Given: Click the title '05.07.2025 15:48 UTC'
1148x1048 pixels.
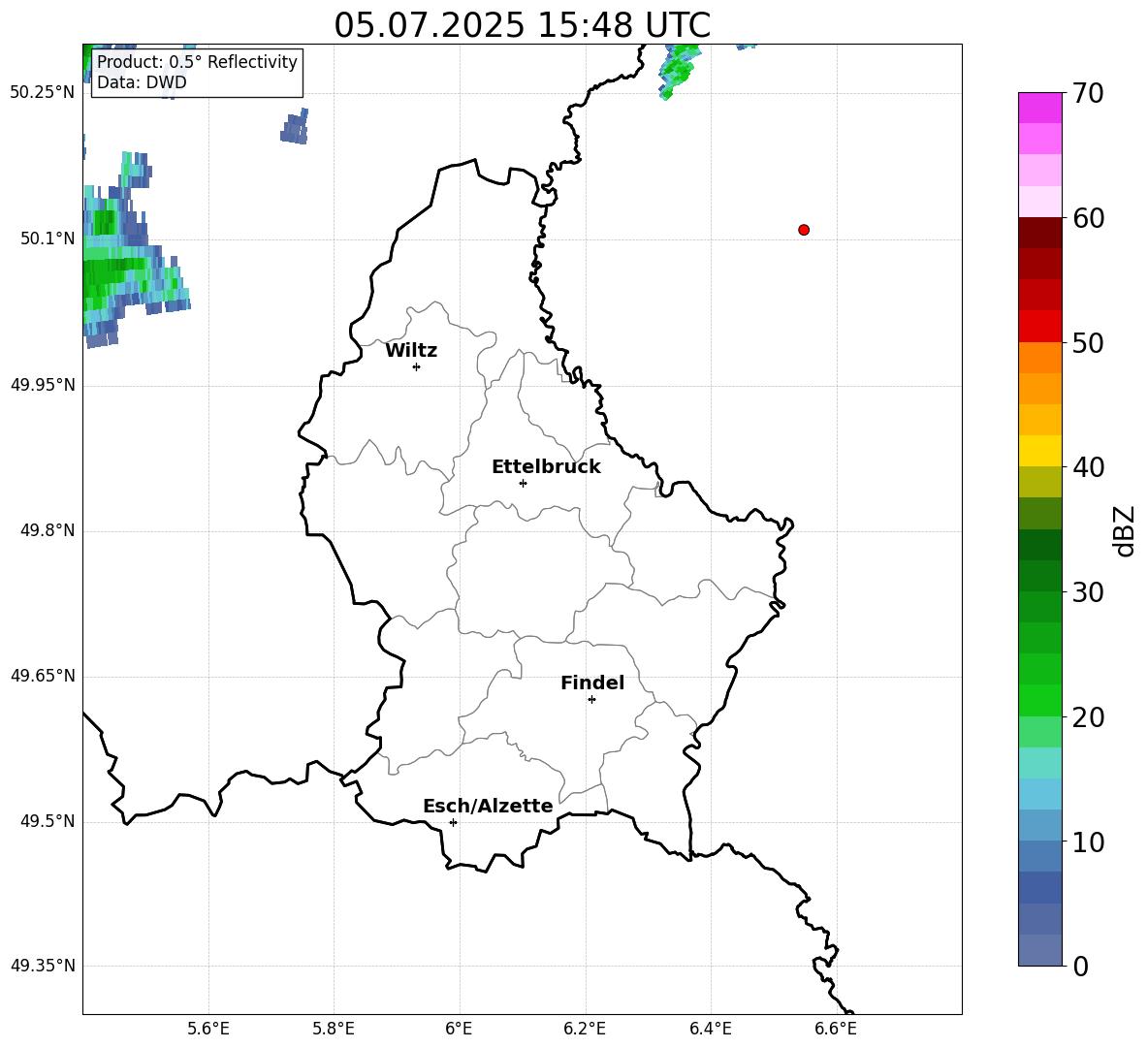Looking at the screenshot, I should (522, 25).
